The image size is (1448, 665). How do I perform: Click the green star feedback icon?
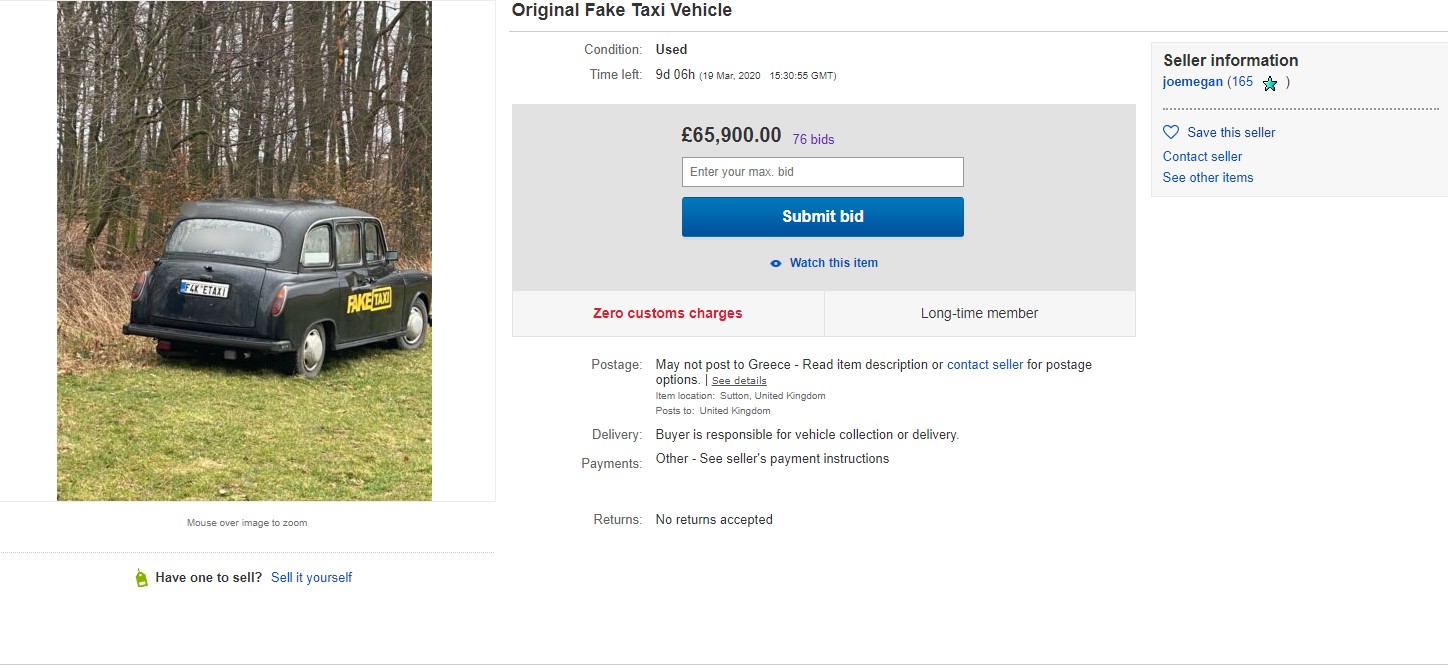click(x=1270, y=83)
